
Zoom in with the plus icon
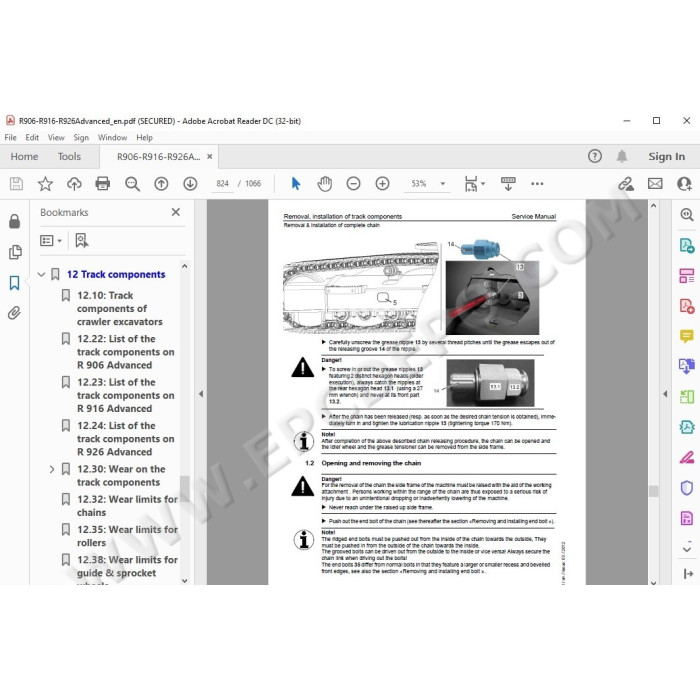(382, 183)
